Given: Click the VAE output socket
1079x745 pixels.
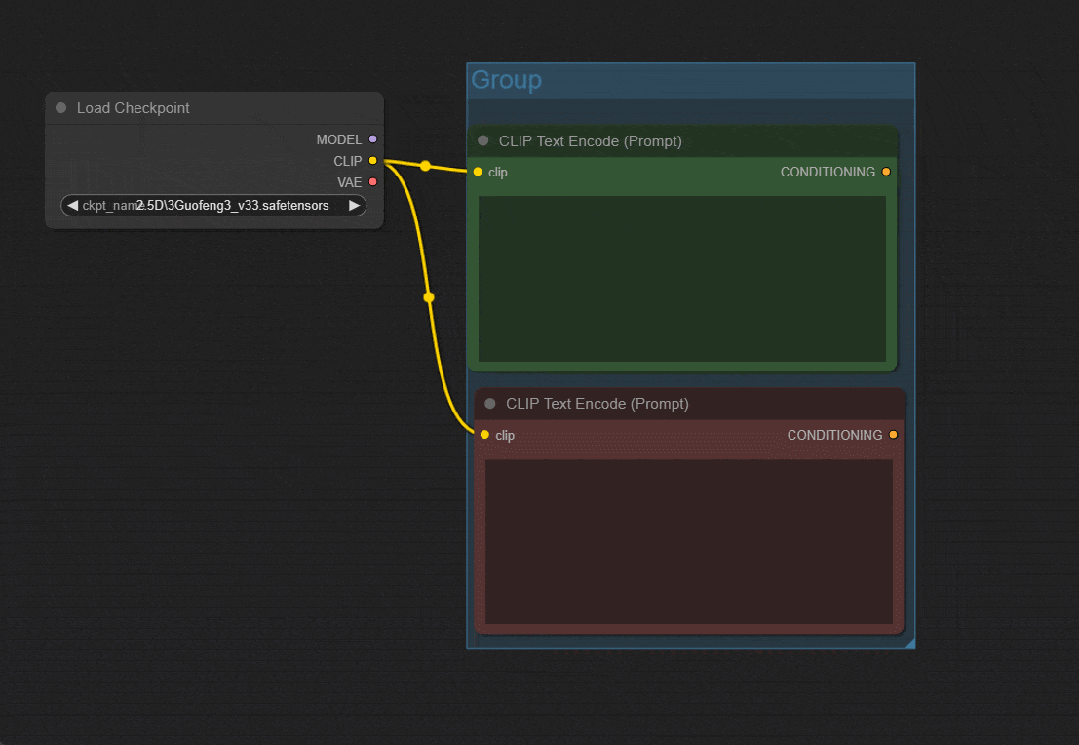Looking at the screenshot, I should click(372, 182).
